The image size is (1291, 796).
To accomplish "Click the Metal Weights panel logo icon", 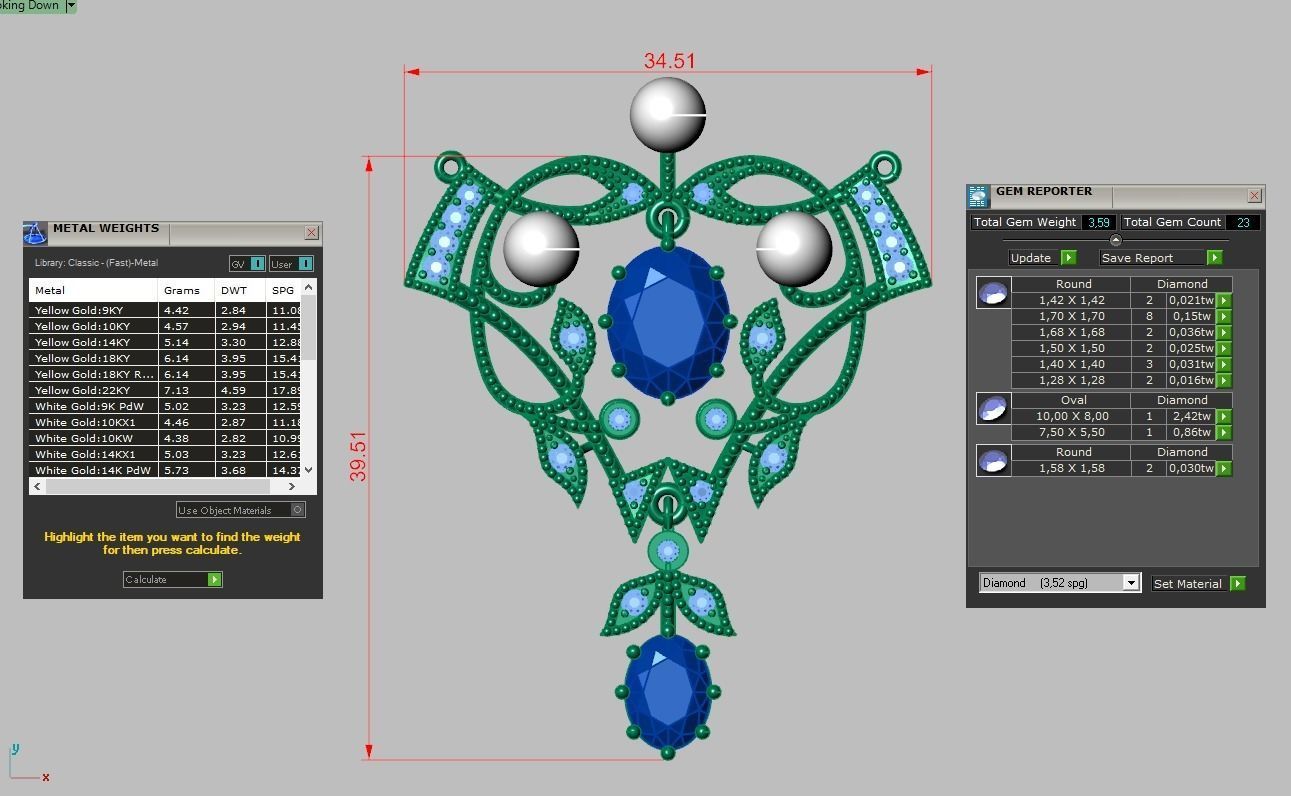I will coord(36,234).
